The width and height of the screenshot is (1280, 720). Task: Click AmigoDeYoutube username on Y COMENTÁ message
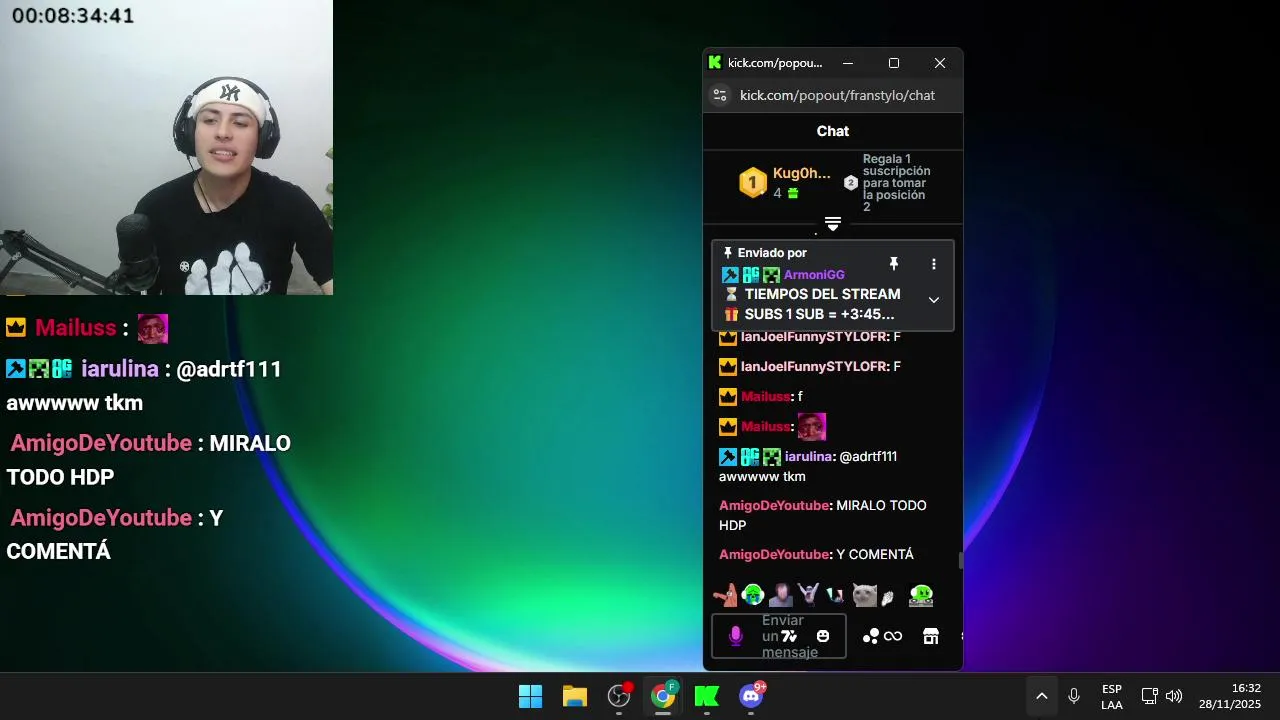click(774, 554)
